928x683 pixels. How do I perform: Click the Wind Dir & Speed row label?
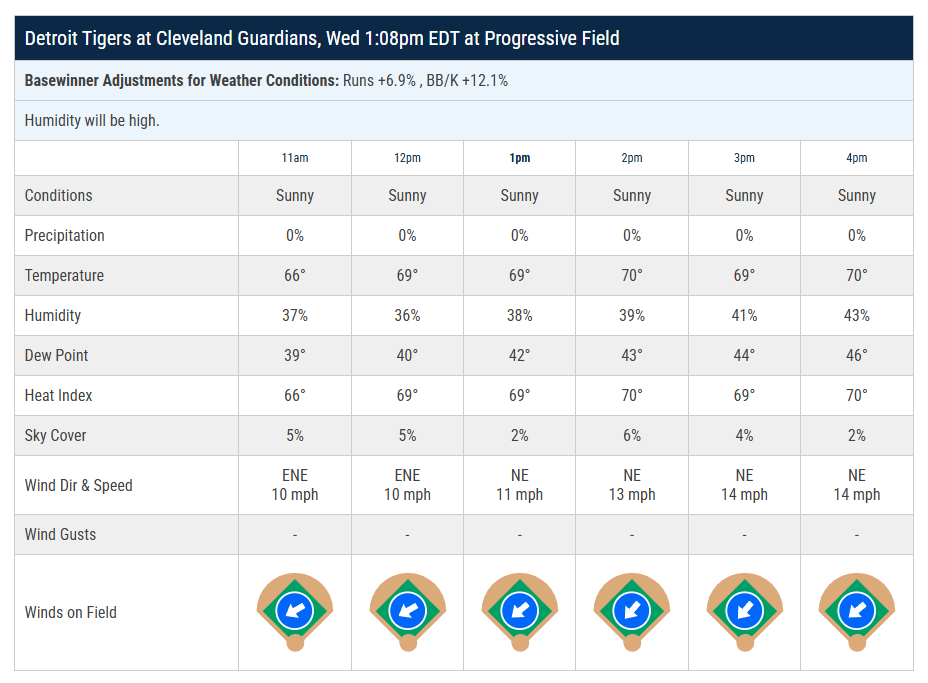[x=79, y=485]
